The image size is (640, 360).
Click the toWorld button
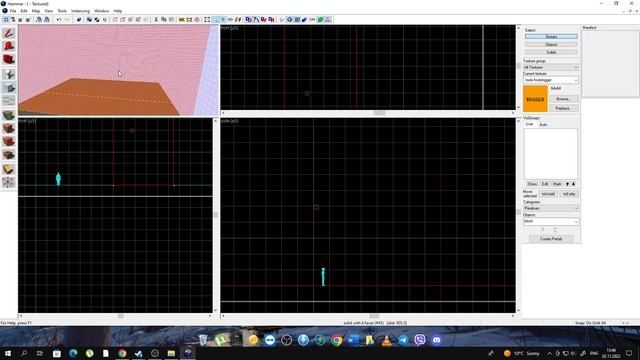pos(548,194)
